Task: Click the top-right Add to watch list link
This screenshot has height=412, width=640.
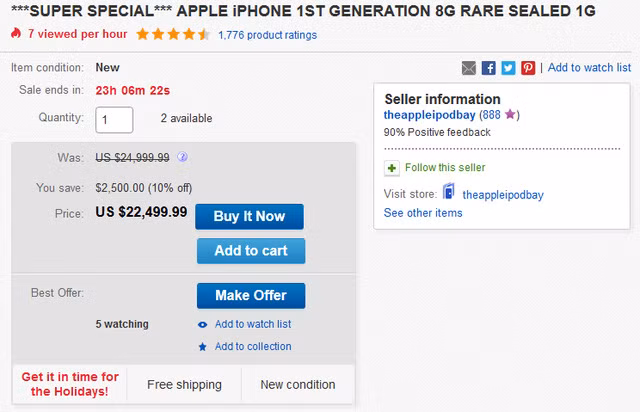Action: 589,68
